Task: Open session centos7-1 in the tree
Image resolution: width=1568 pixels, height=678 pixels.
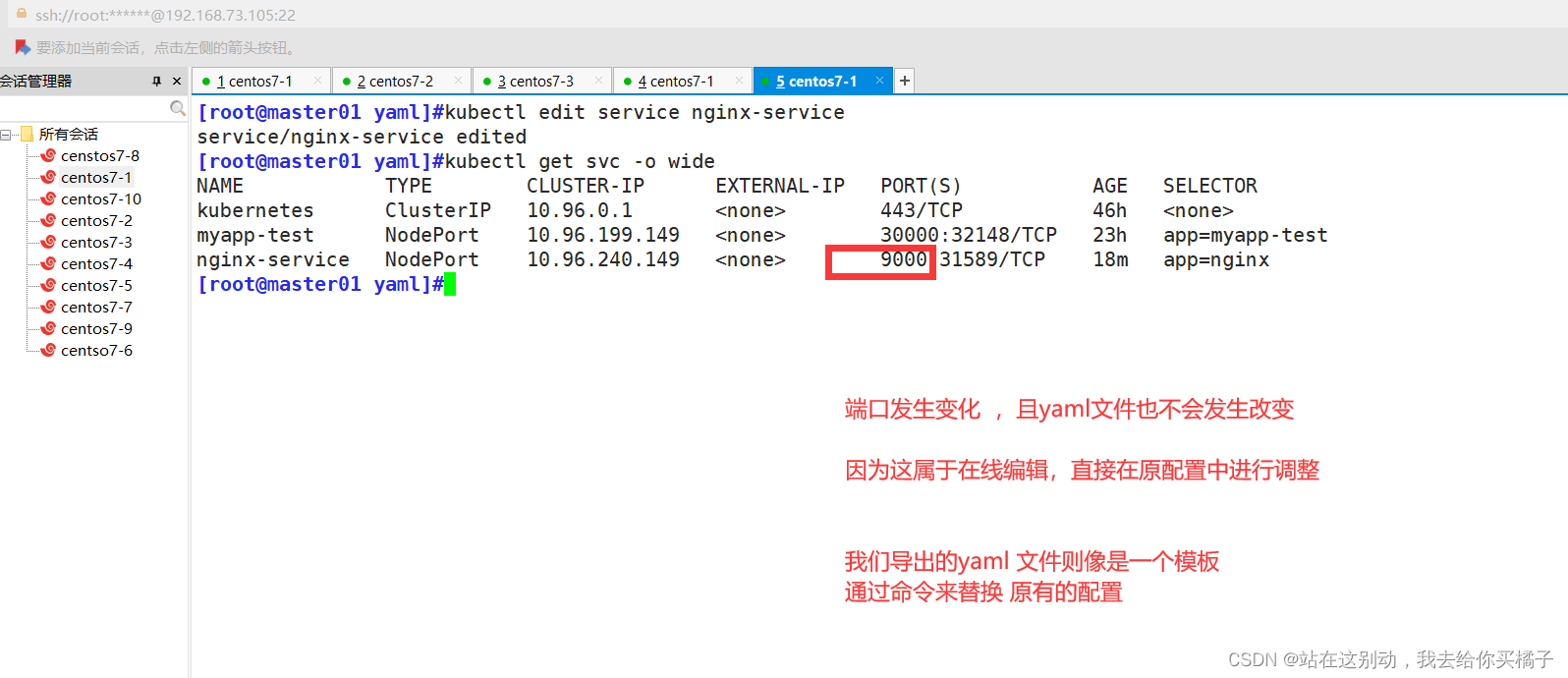Action: [x=96, y=178]
